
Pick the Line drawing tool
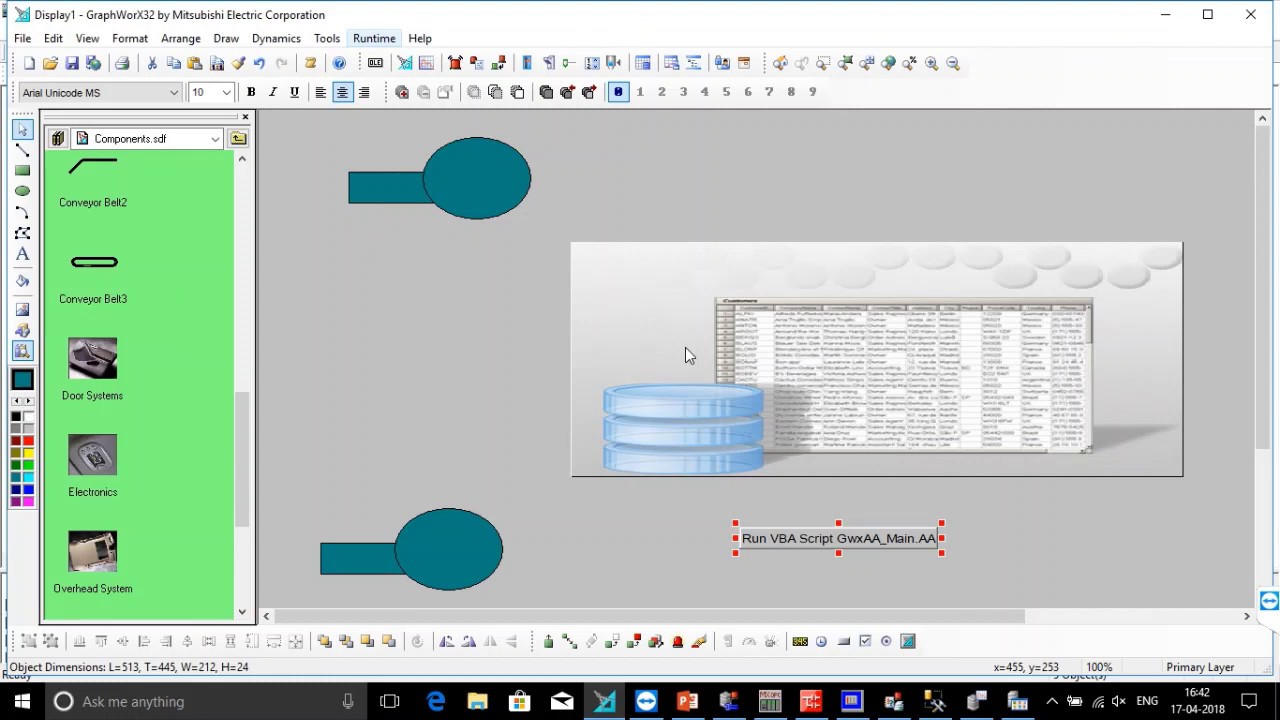point(22,150)
